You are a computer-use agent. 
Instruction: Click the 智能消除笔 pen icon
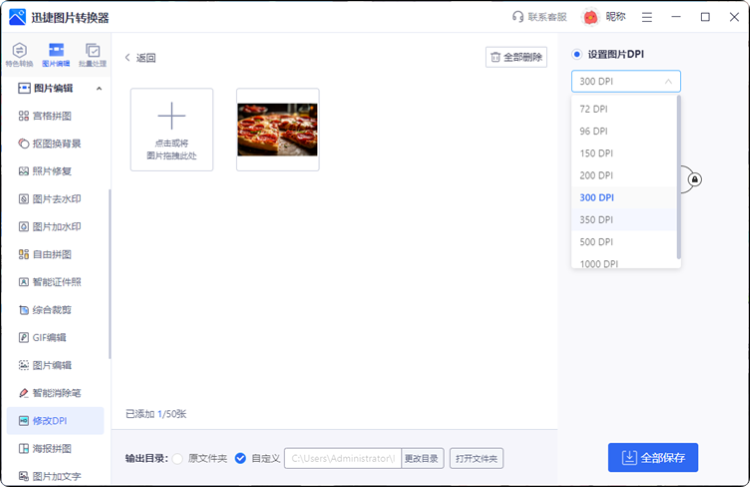pyautogui.click(x=23, y=393)
